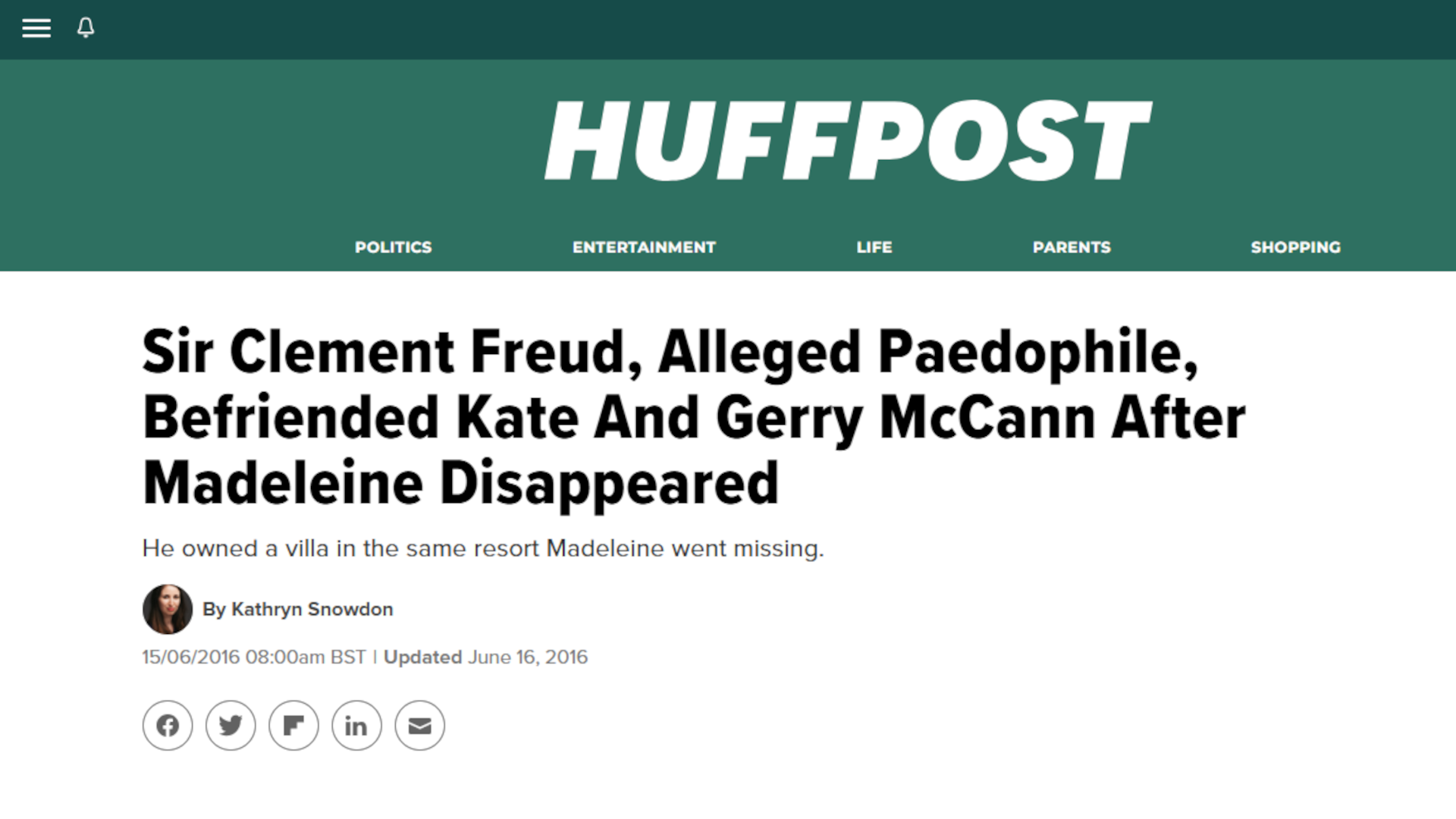Open the Entertainment section
The height and width of the screenshot is (819, 1456).
643,246
